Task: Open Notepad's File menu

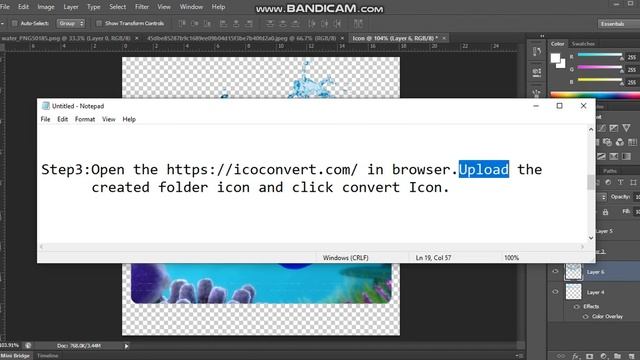Action: 45,119
